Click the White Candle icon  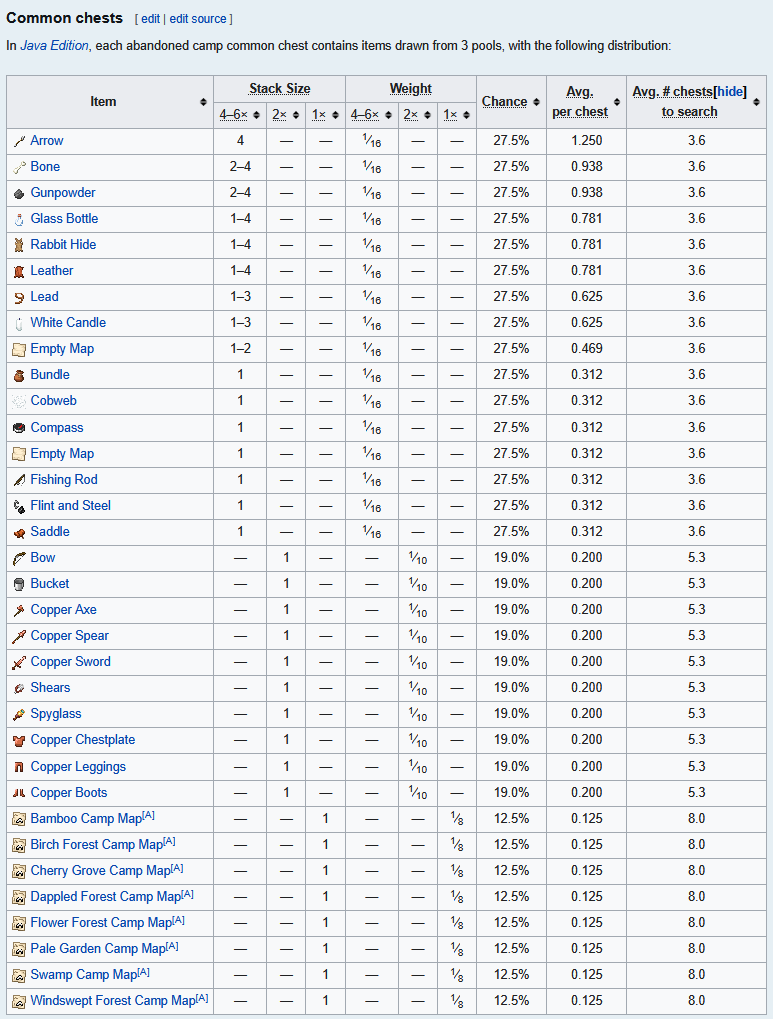20,323
